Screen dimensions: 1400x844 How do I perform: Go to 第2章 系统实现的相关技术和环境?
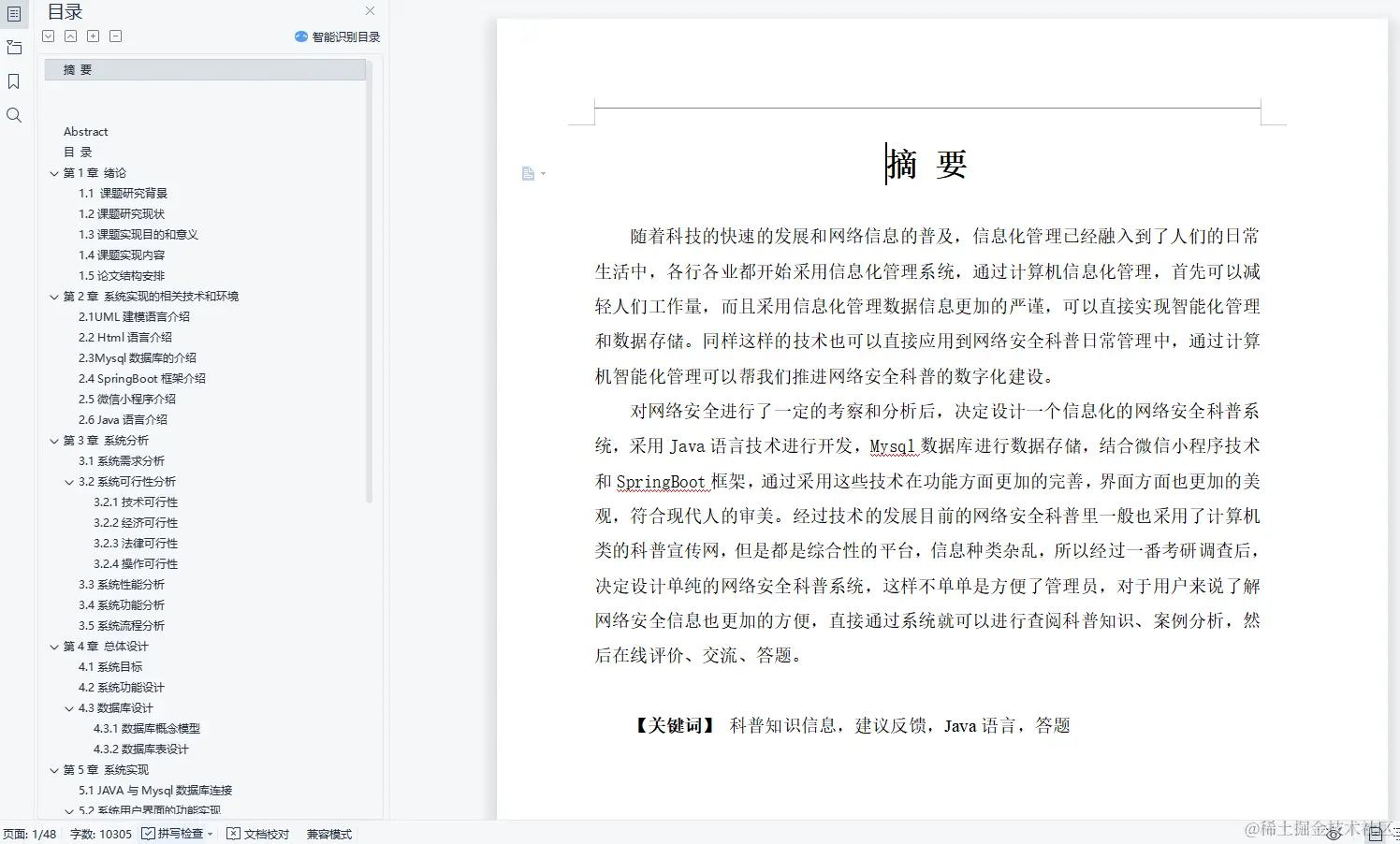[x=151, y=297]
